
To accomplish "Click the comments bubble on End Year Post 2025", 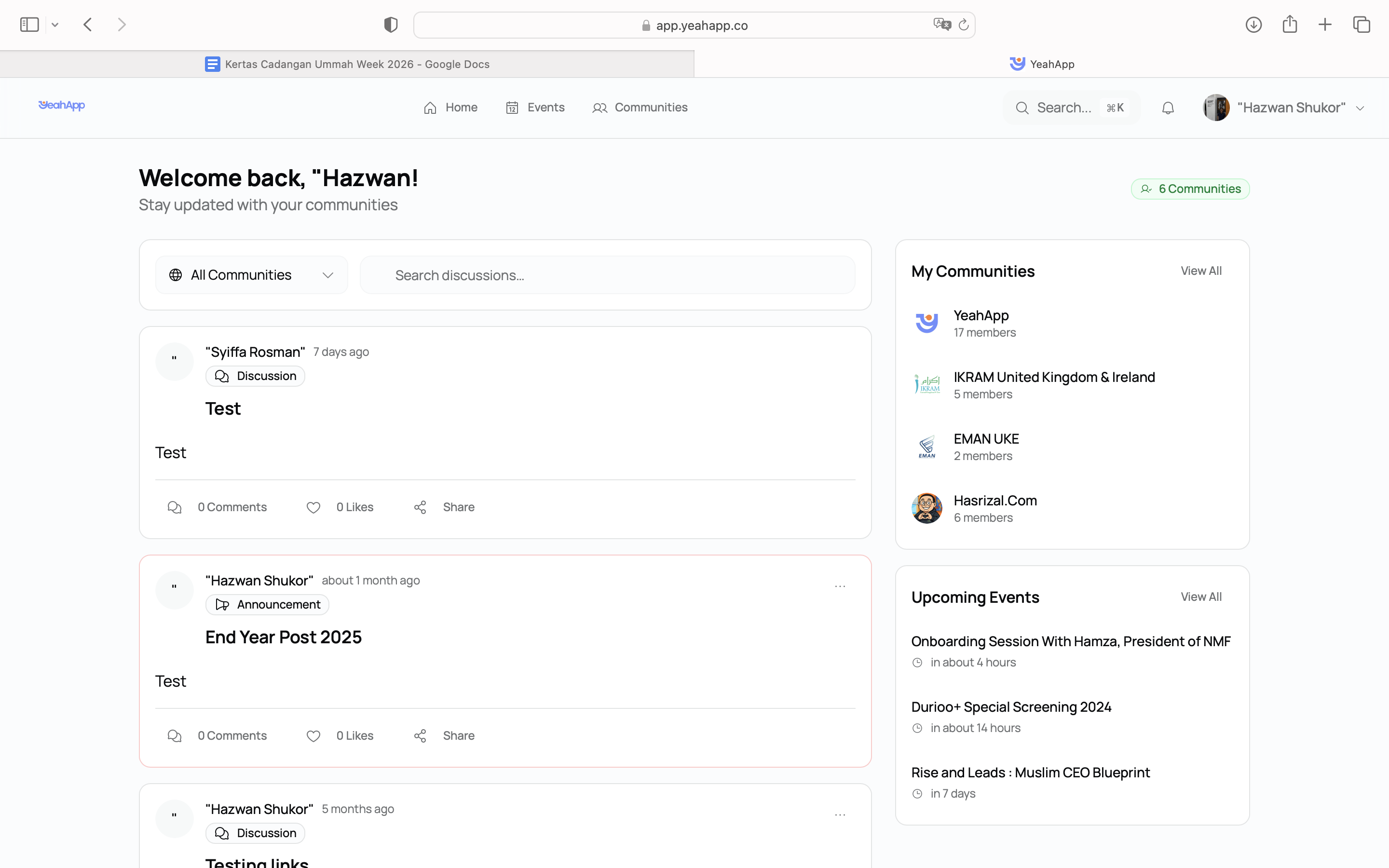I will point(174,735).
